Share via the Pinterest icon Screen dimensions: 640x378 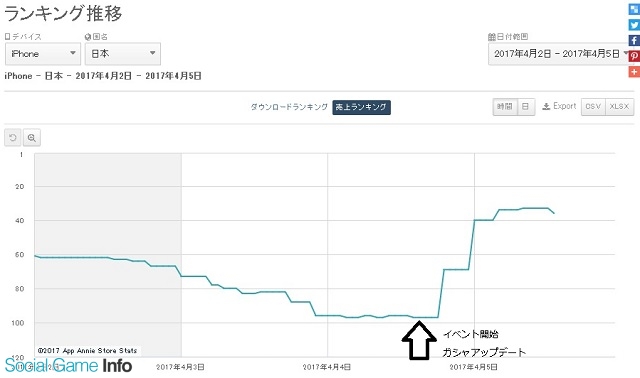pyautogui.click(x=634, y=56)
